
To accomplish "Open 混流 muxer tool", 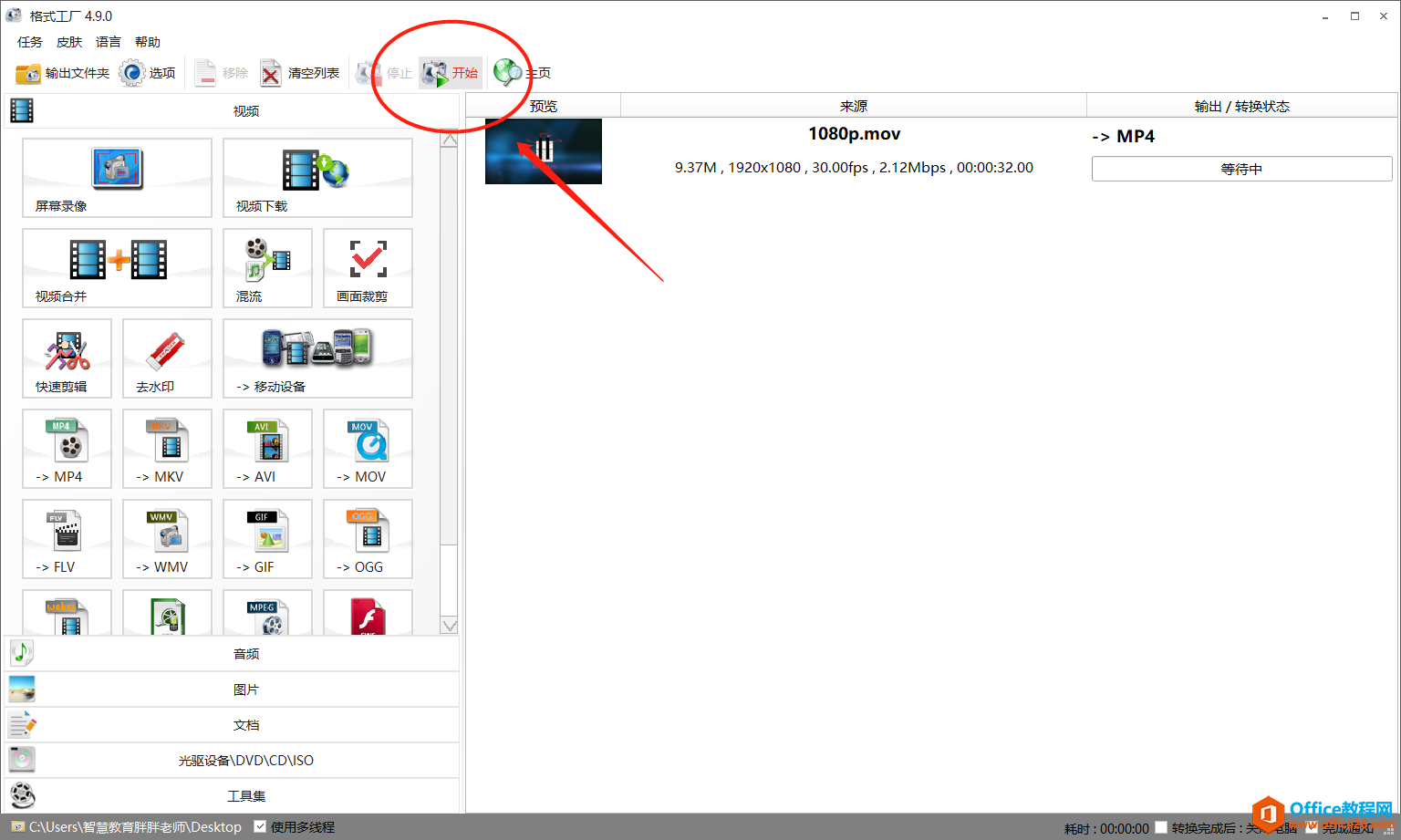I will pos(267,268).
